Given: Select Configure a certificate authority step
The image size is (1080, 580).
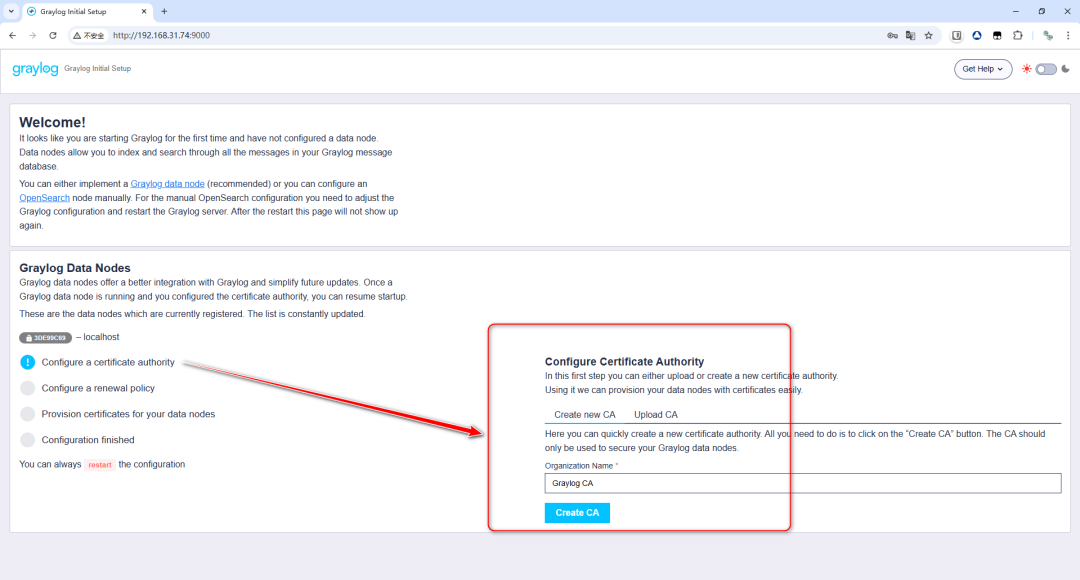Looking at the screenshot, I should click(x=108, y=362).
